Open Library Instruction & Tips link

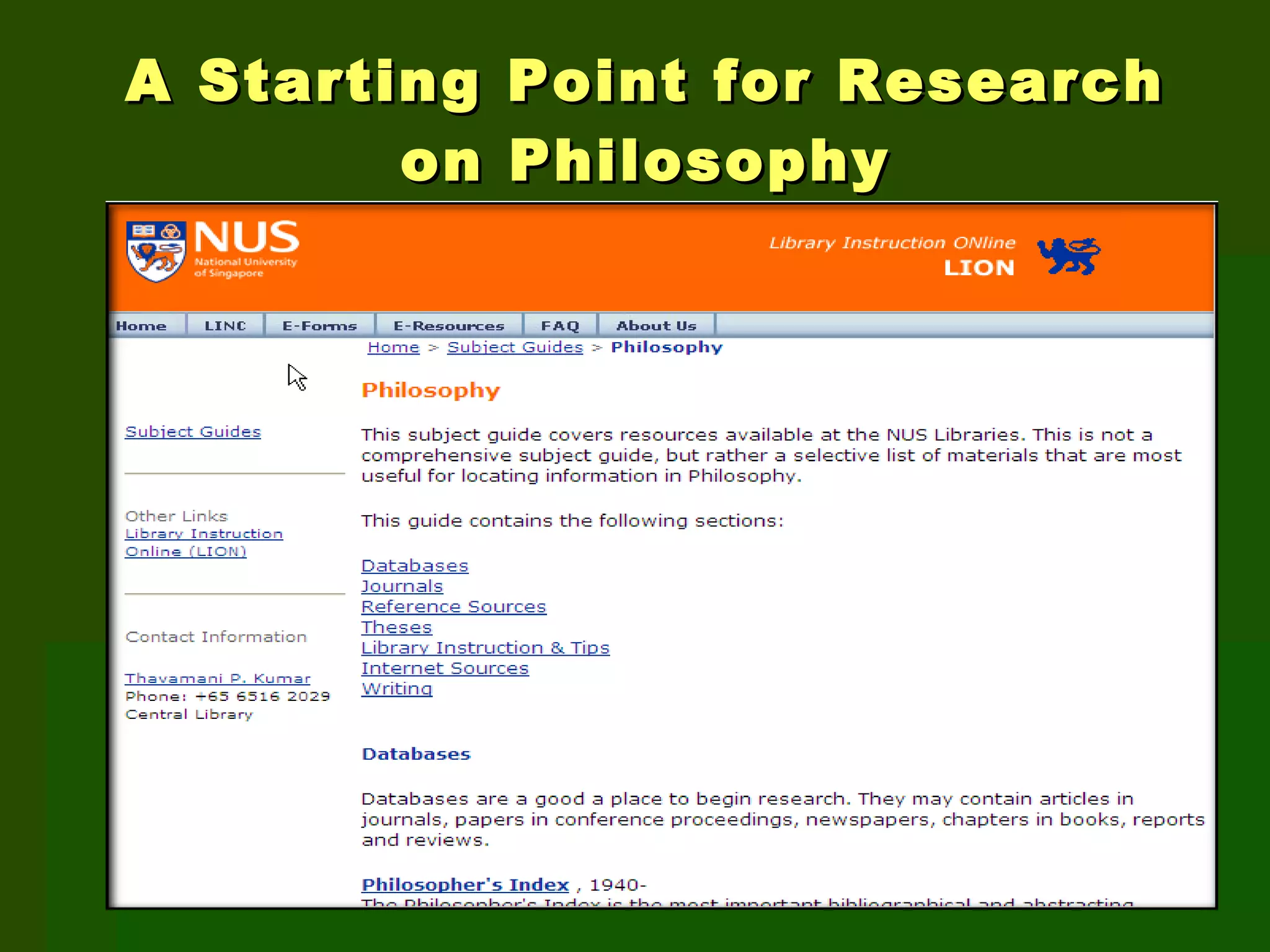[x=486, y=648]
